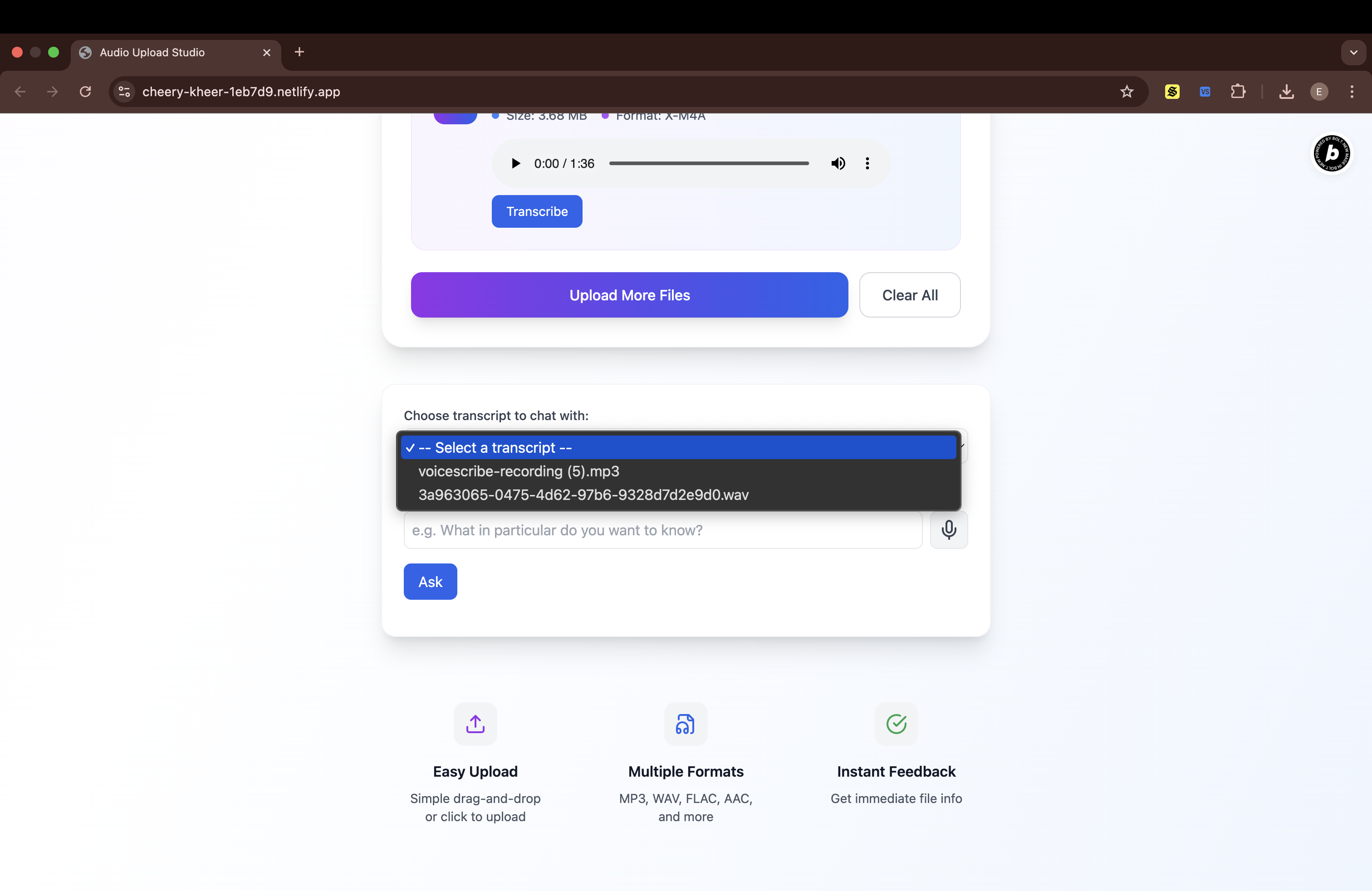This screenshot has width=1372, height=891.
Task: Open browser extensions puzzle icon
Action: point(1238,92)
